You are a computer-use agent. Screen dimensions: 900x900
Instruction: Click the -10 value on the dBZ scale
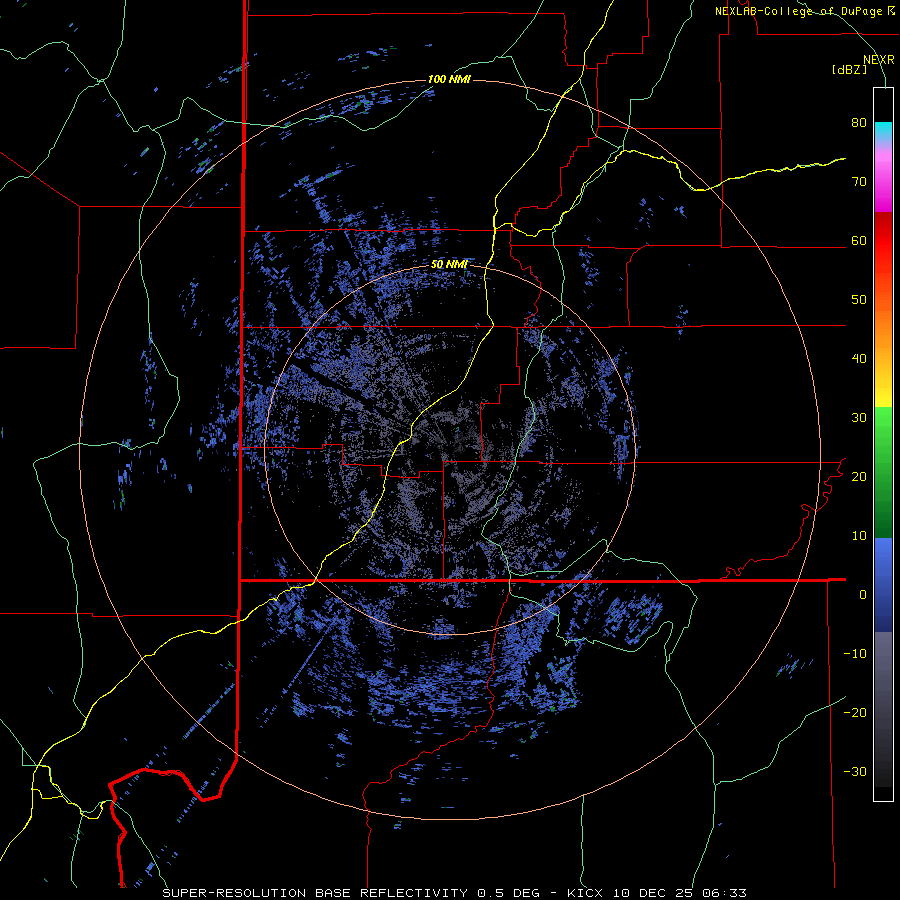855,654
